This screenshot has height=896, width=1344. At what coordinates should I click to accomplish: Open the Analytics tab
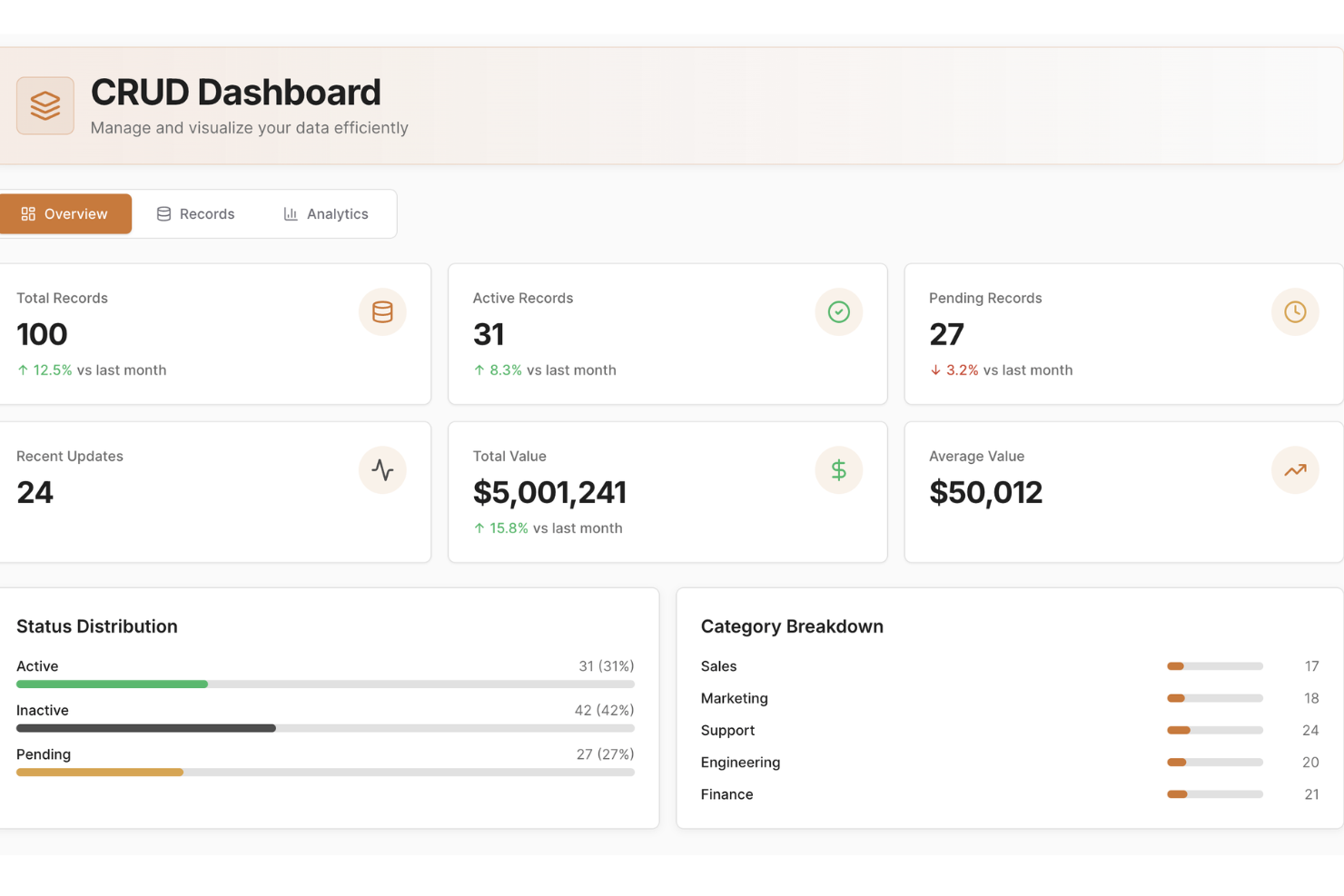(x=337, y=213)
